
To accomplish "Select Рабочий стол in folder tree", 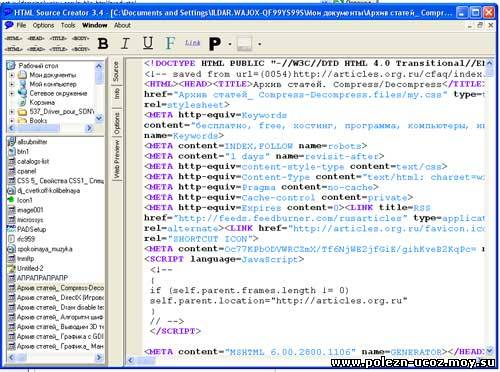I will click(38, 66).
